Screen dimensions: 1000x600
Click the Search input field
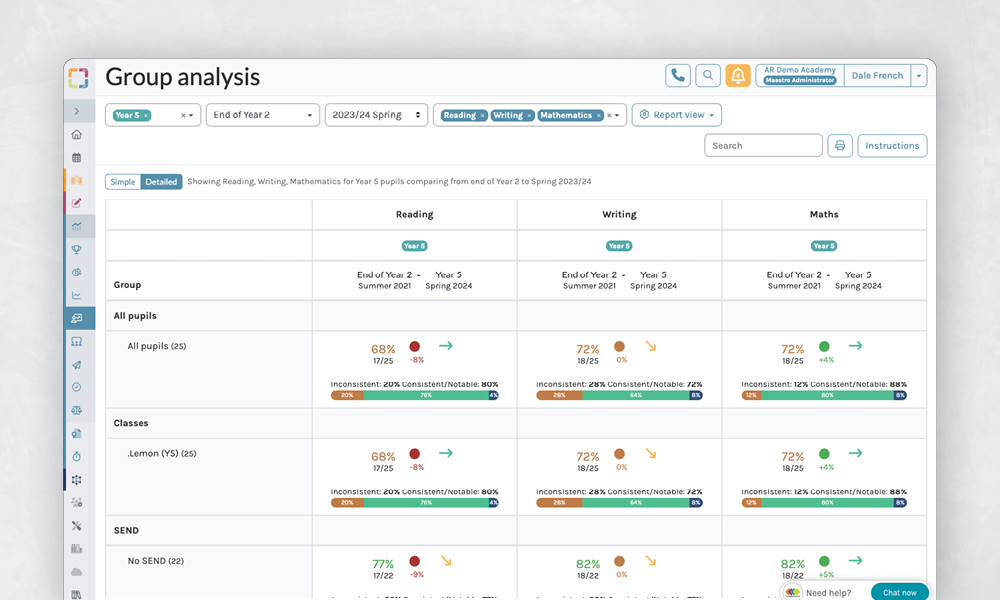(763, 146)
